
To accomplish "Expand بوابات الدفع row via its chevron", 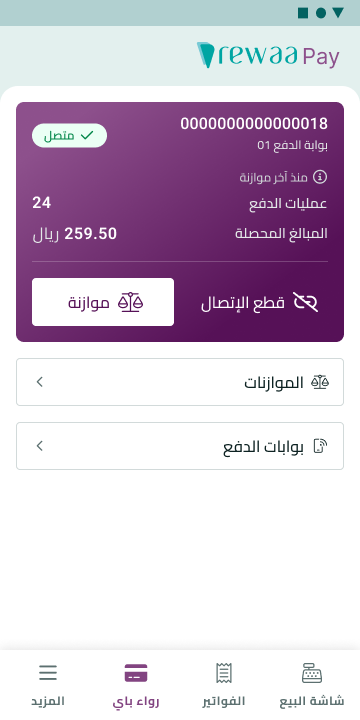I will click(x=40, y=446).
